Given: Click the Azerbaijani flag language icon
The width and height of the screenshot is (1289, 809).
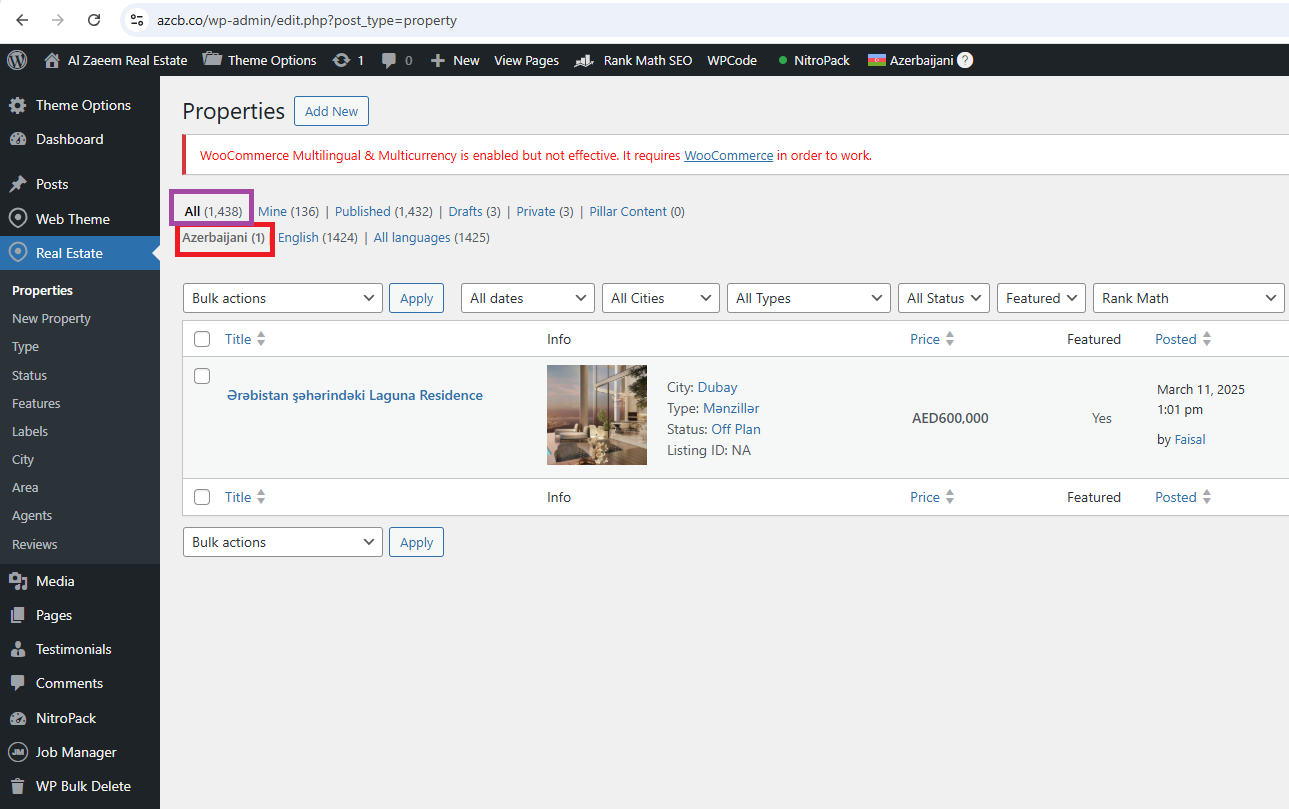Looking at the screenshot, I should coord(876,60).
